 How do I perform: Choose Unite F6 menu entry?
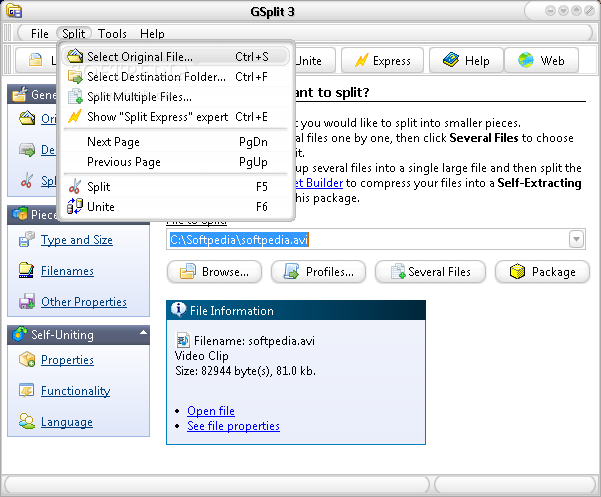pos(176,207)
